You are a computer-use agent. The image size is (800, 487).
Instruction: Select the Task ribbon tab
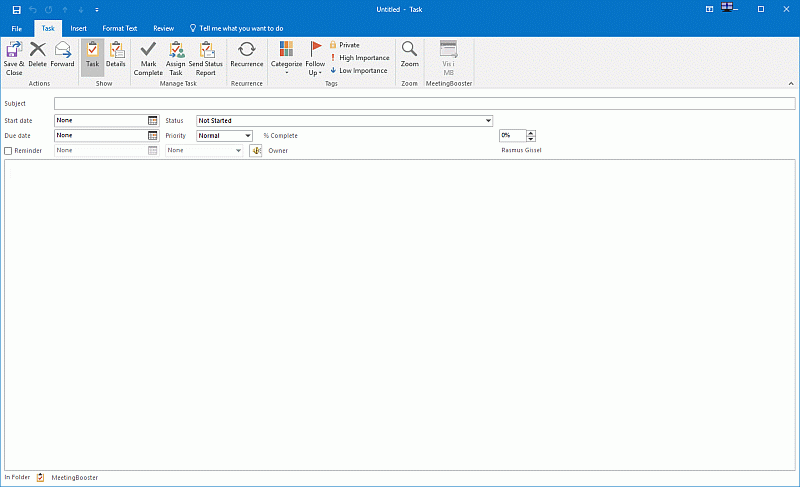48,29
